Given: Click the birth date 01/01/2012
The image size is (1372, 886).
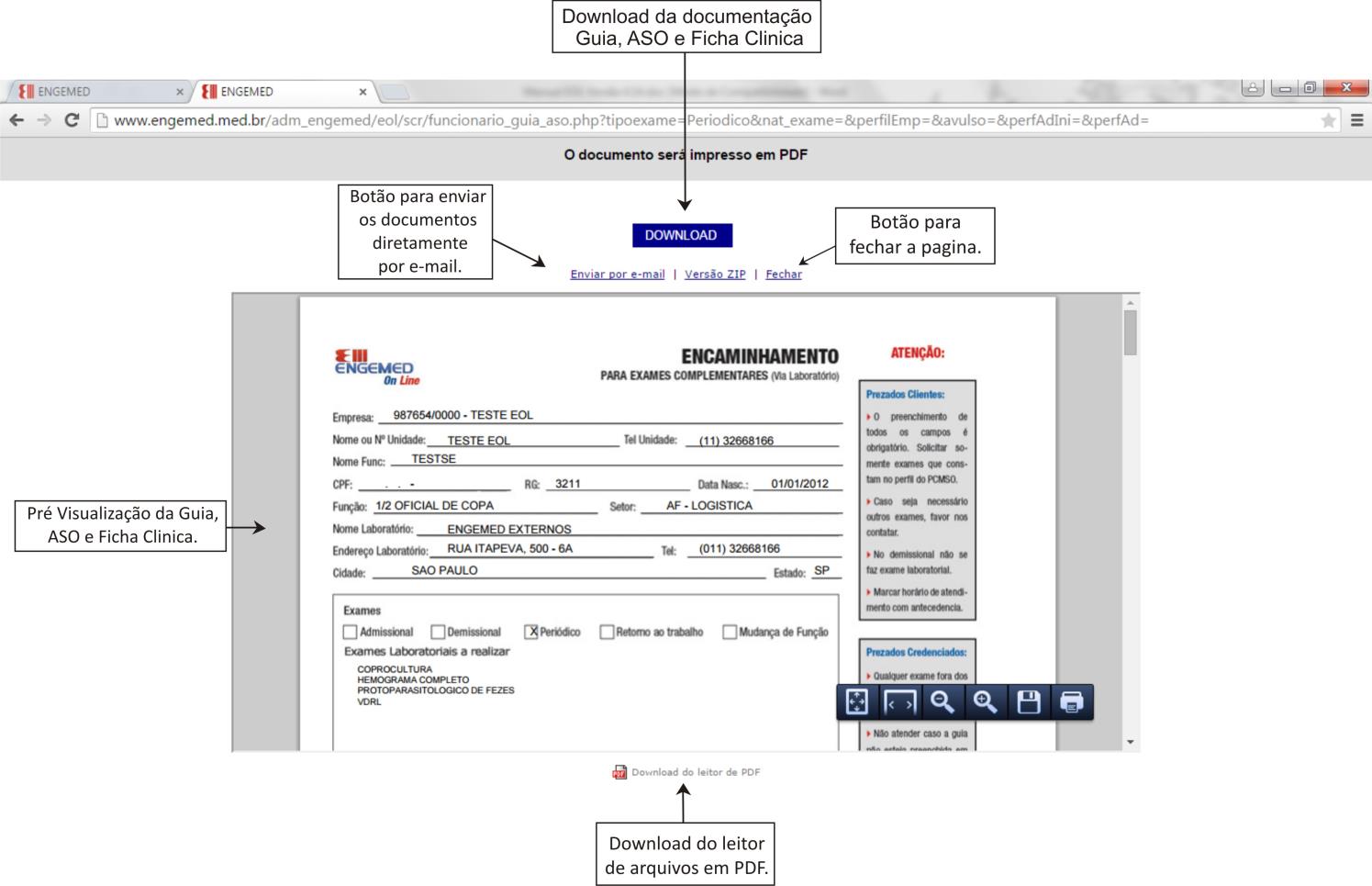Looking at the screenshot, I should (799, 484).
